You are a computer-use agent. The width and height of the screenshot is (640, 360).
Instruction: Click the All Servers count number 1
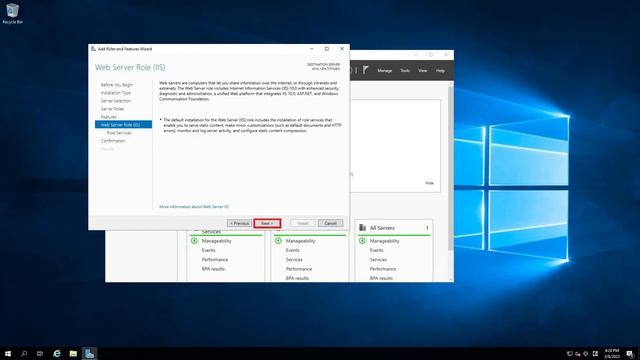(427, 228)
